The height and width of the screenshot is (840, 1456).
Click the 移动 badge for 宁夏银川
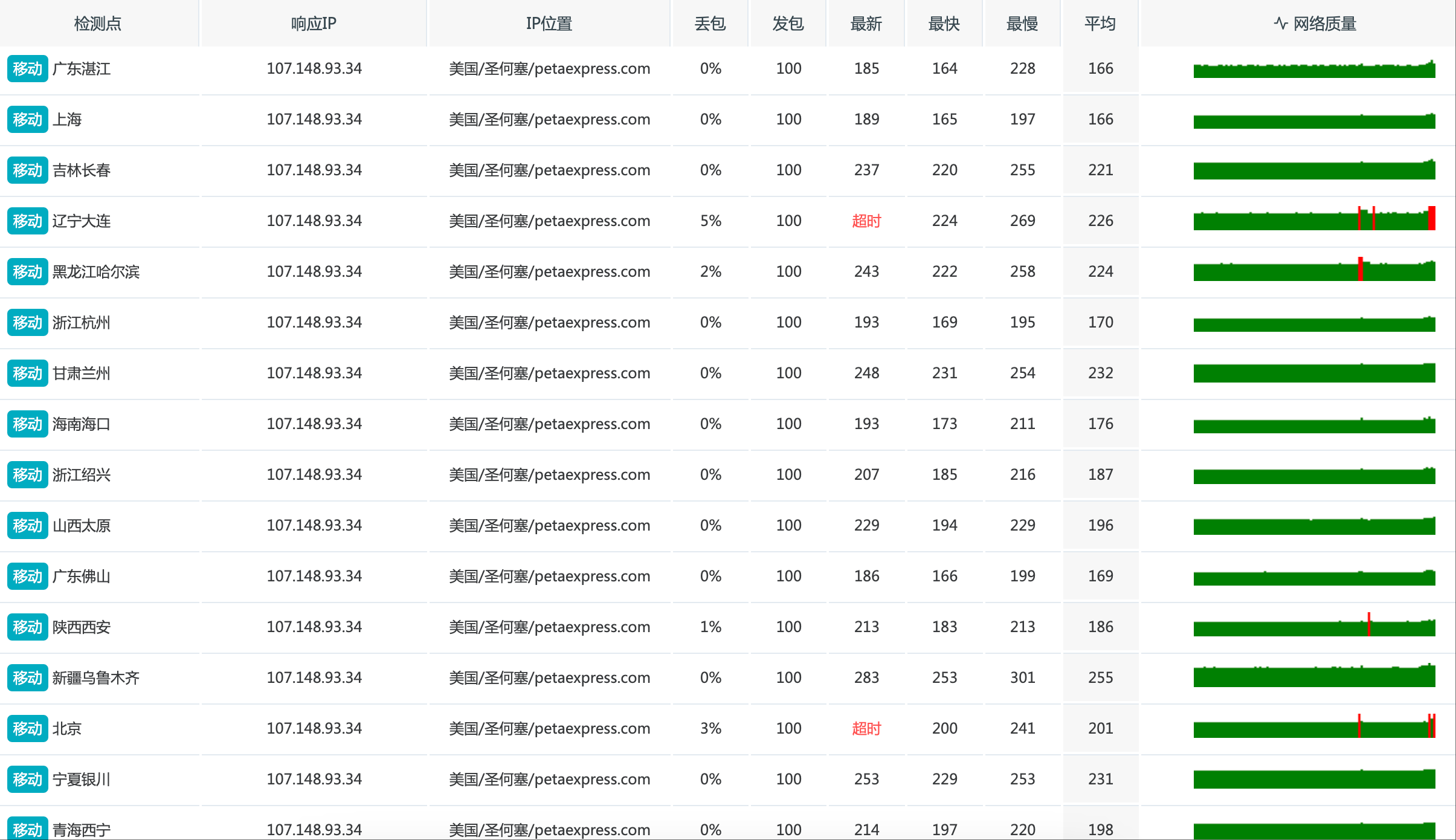tap(28, 780)
